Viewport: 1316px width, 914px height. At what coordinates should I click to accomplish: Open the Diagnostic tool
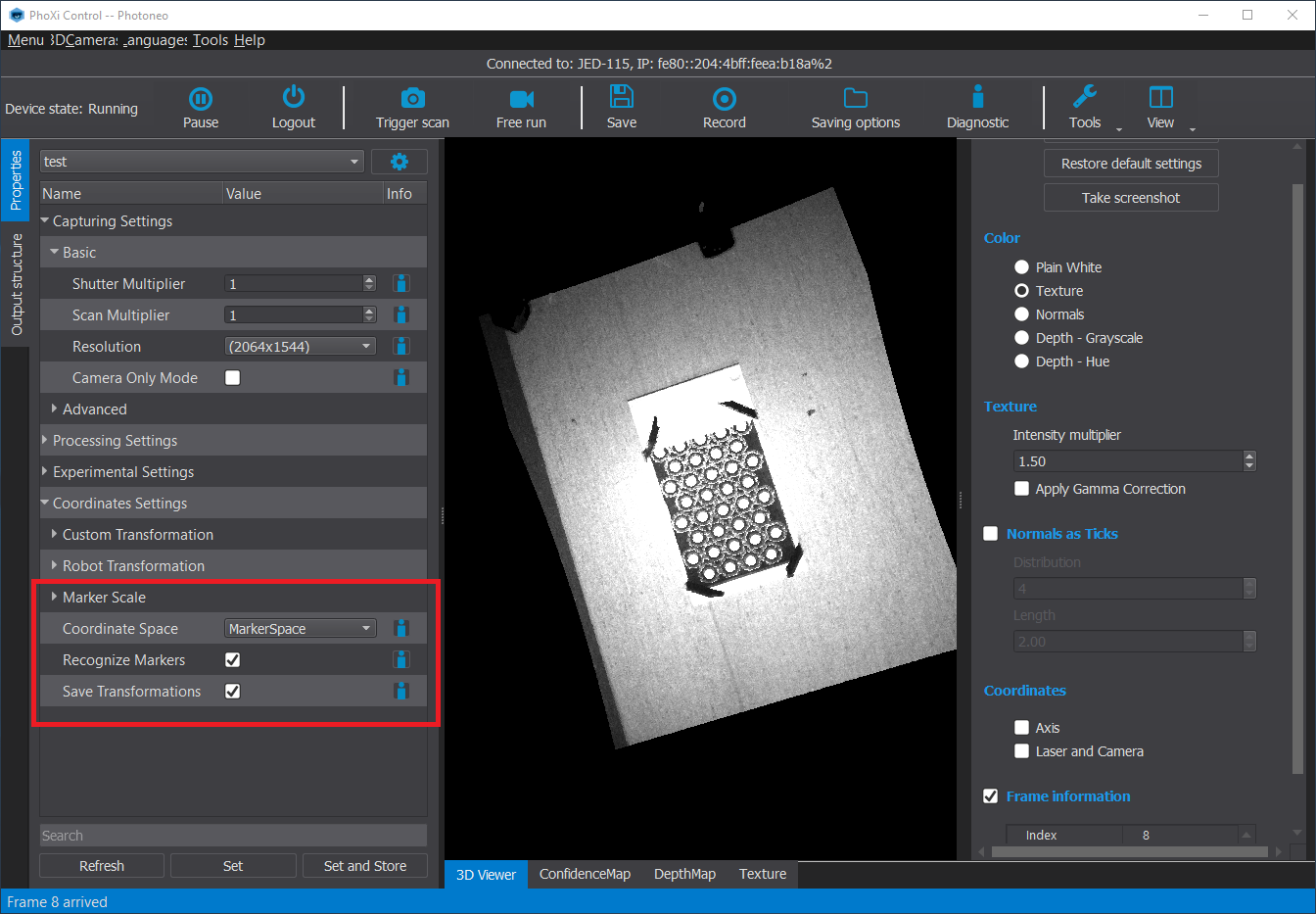coord(977,98)
